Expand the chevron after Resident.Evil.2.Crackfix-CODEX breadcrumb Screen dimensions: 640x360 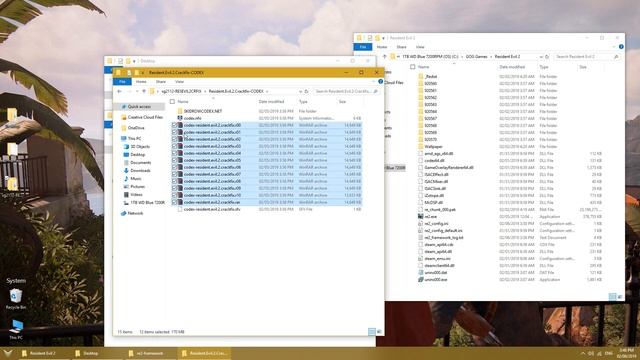pyautogui.click(x=267, y=91)
